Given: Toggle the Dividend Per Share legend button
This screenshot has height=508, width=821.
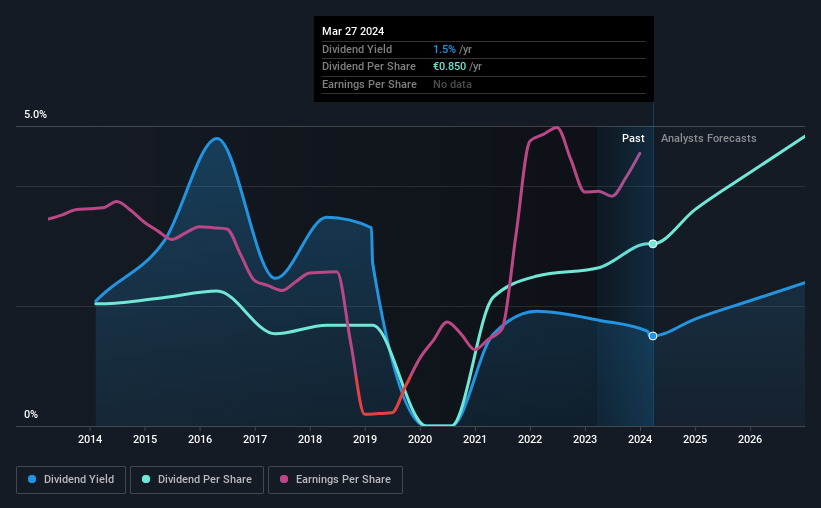Looking at the screenshot, I should click(197, 480).
